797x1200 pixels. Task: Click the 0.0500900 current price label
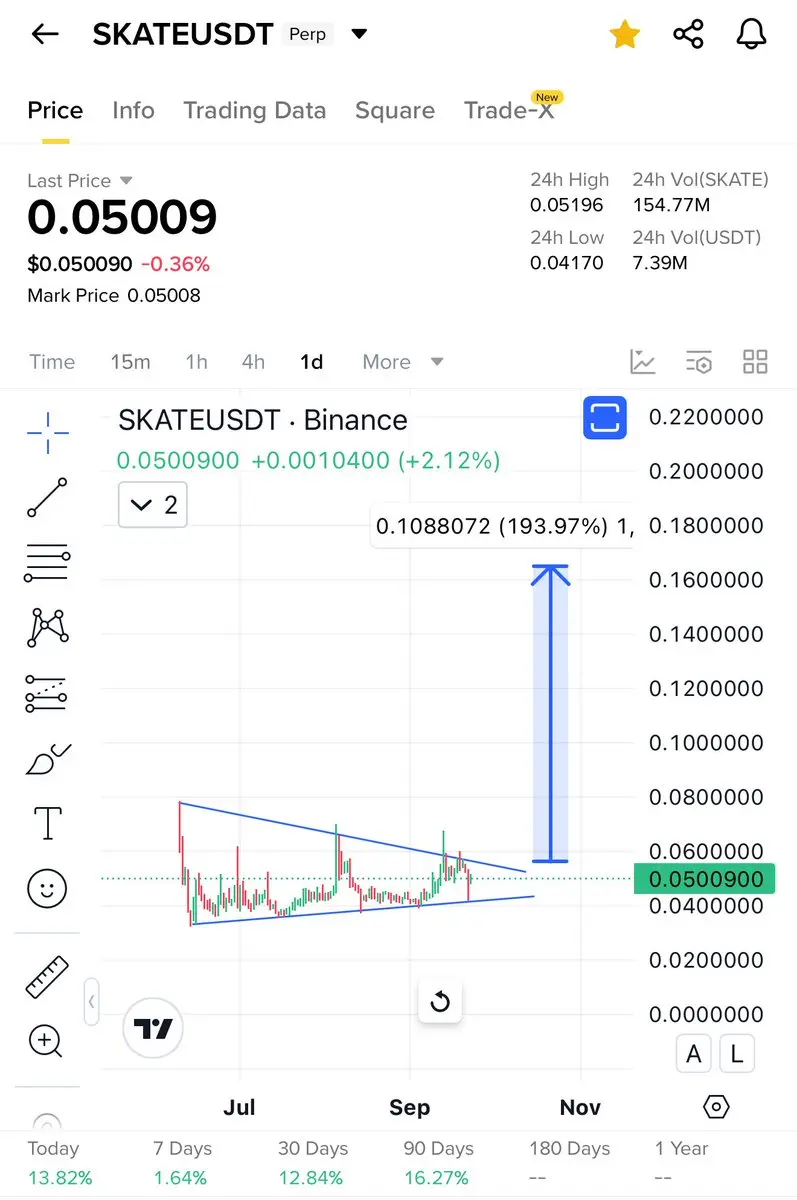pos(705,879)
